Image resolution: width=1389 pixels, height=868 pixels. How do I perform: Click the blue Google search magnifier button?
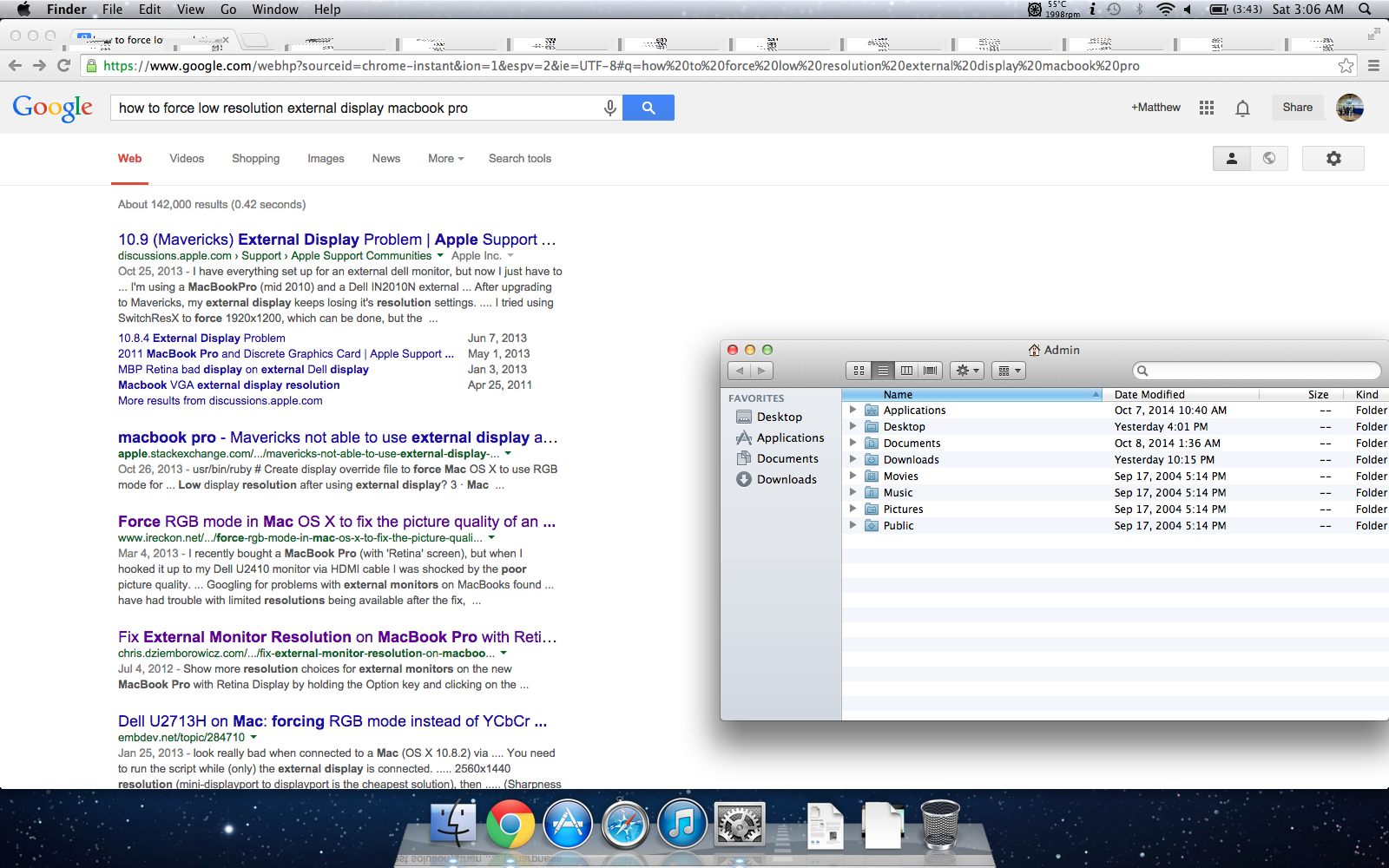(x=648, y=108)
